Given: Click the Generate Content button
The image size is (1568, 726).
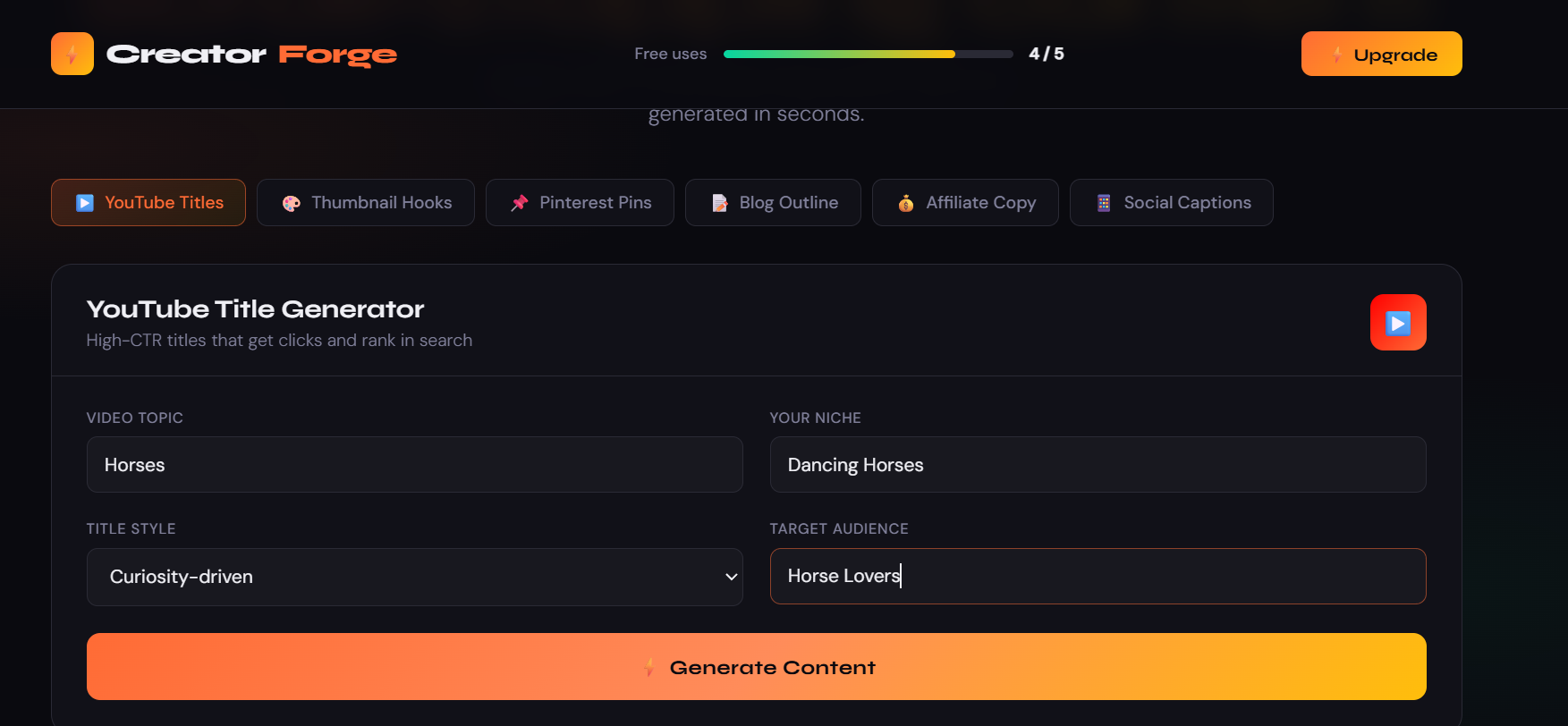Looking at the screenshot, I should [757, 667].
